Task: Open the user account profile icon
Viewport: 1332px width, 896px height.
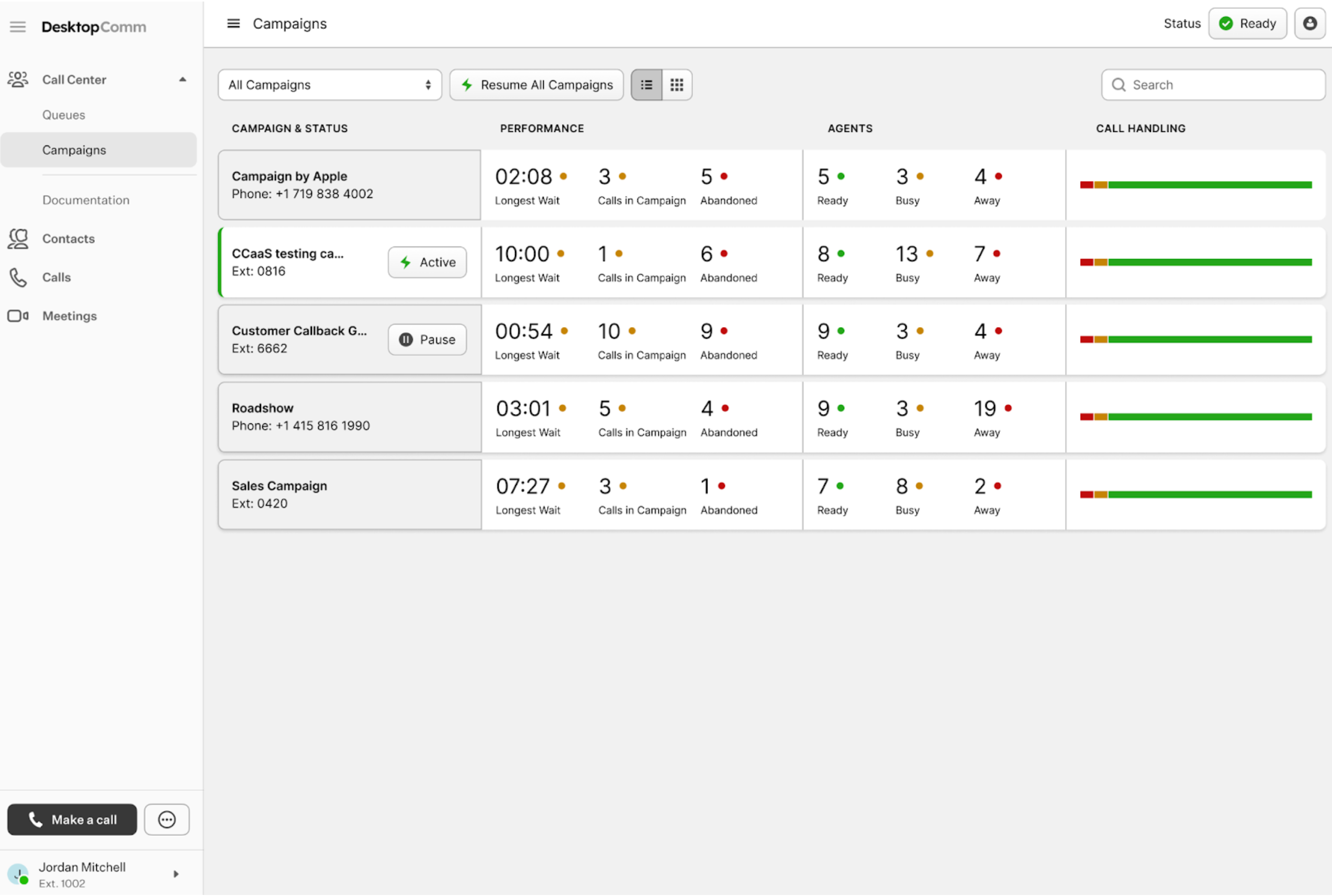Action: click(1309, 24)
